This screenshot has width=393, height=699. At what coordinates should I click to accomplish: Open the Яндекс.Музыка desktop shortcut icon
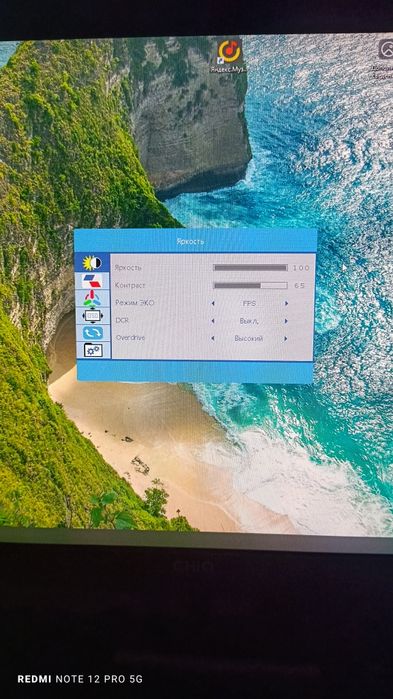point(230,57)
